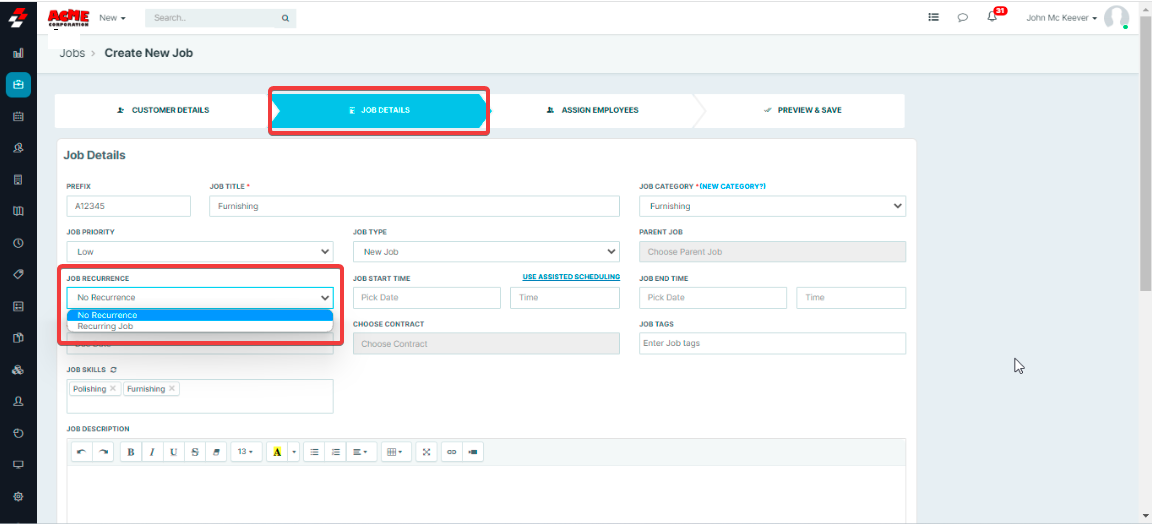Screen dimensions: 1152x524
Task: Click the Job Title field
Action: [414, 207]
